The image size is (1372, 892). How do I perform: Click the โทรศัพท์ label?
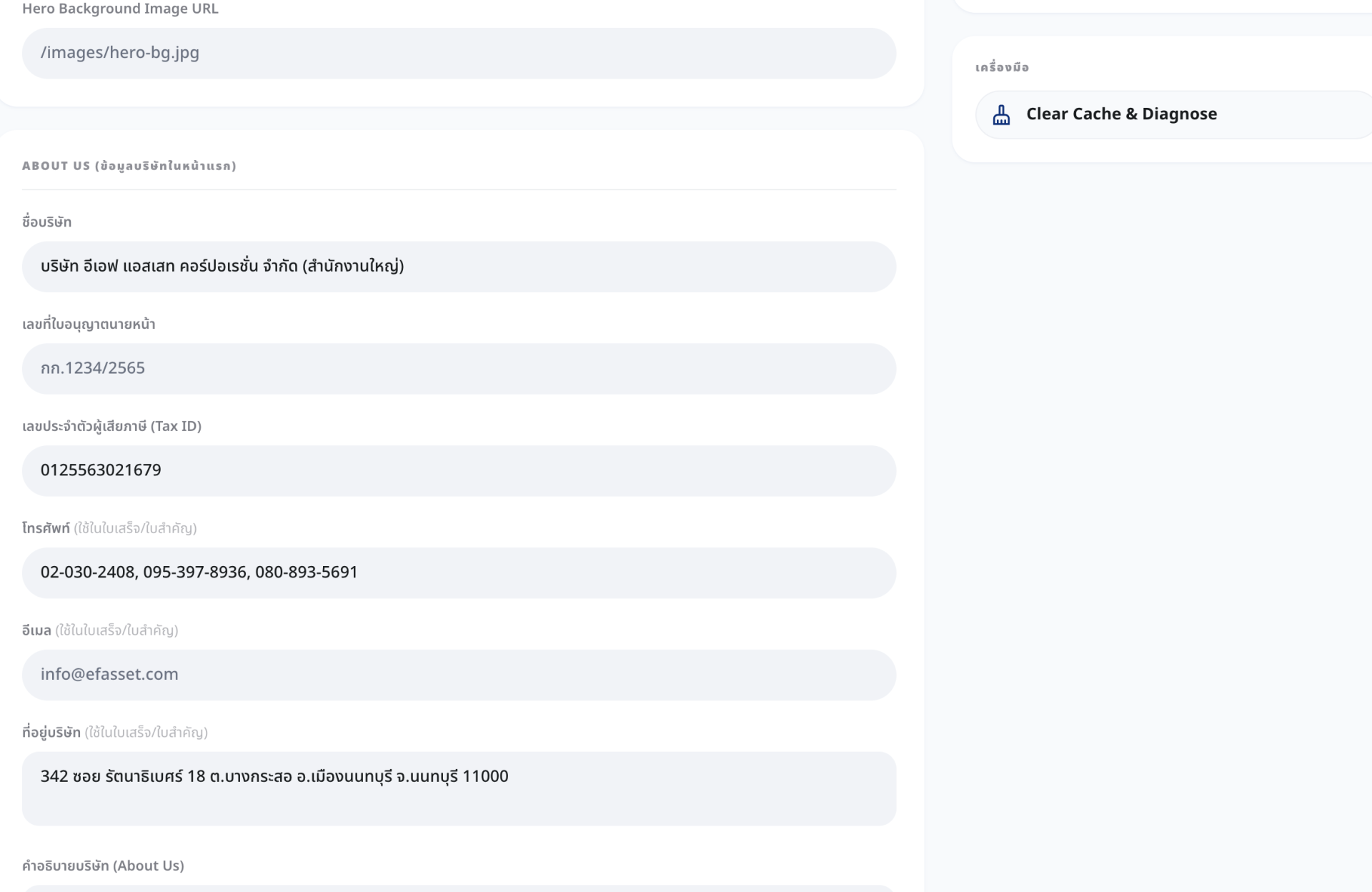(46, 528)
